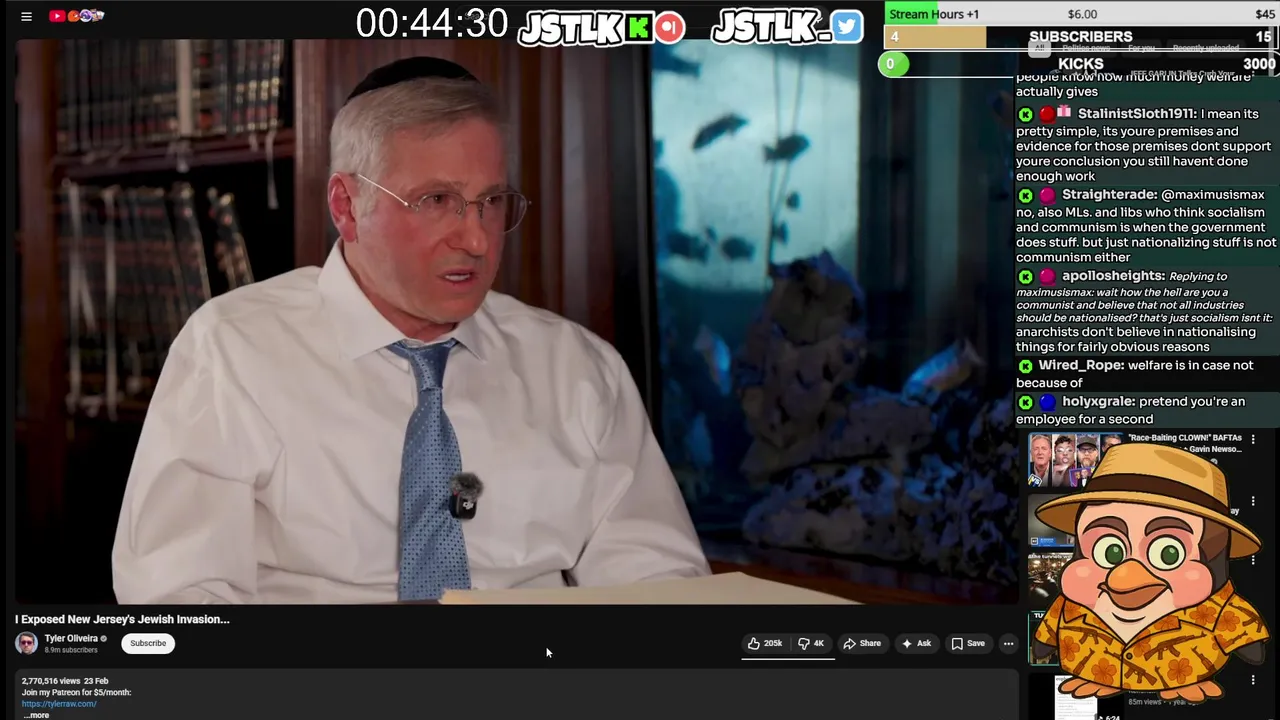Click the 'Race-Baiting CLOWN!' suggested video title
Viewport: 1280px width, 720px height.
click(x=1185, y=443)
